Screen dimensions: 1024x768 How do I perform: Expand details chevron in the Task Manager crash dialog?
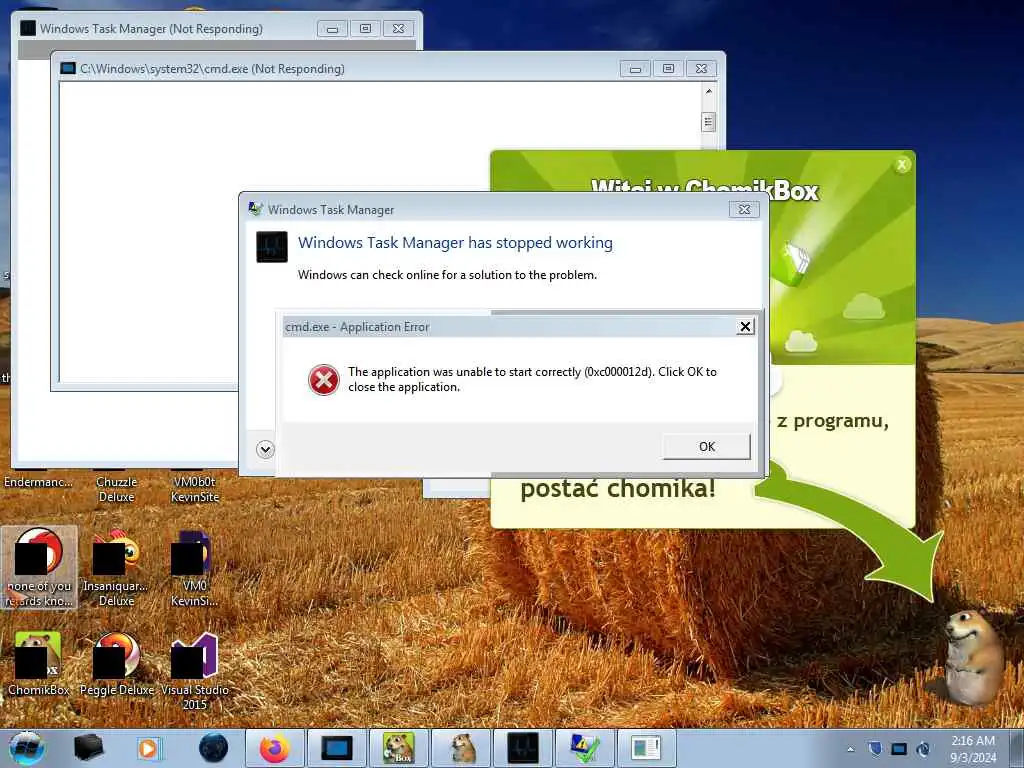click(265, 449)
